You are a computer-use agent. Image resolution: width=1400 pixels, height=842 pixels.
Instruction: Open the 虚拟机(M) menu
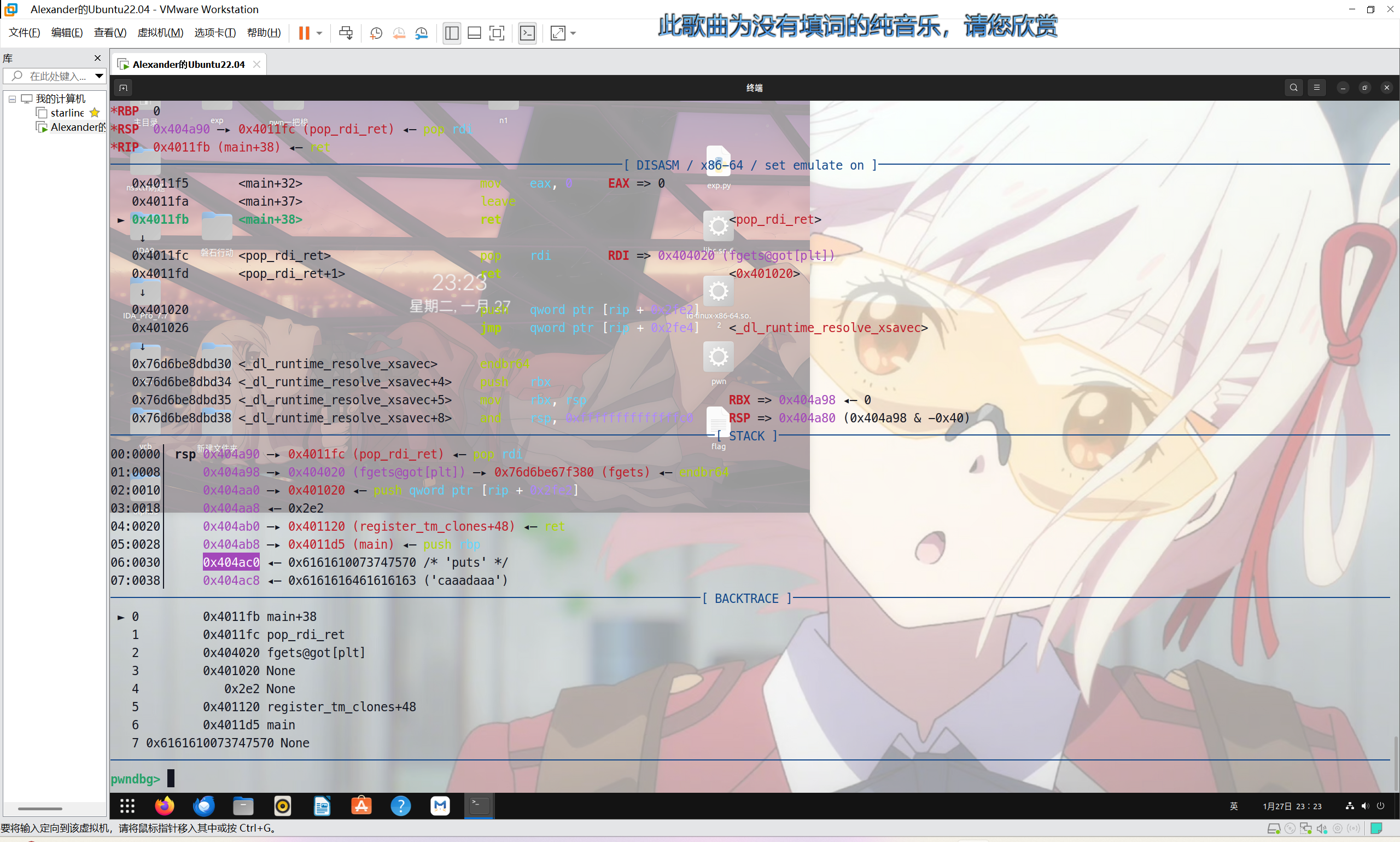pyautogui.click(x=160, y=33)
